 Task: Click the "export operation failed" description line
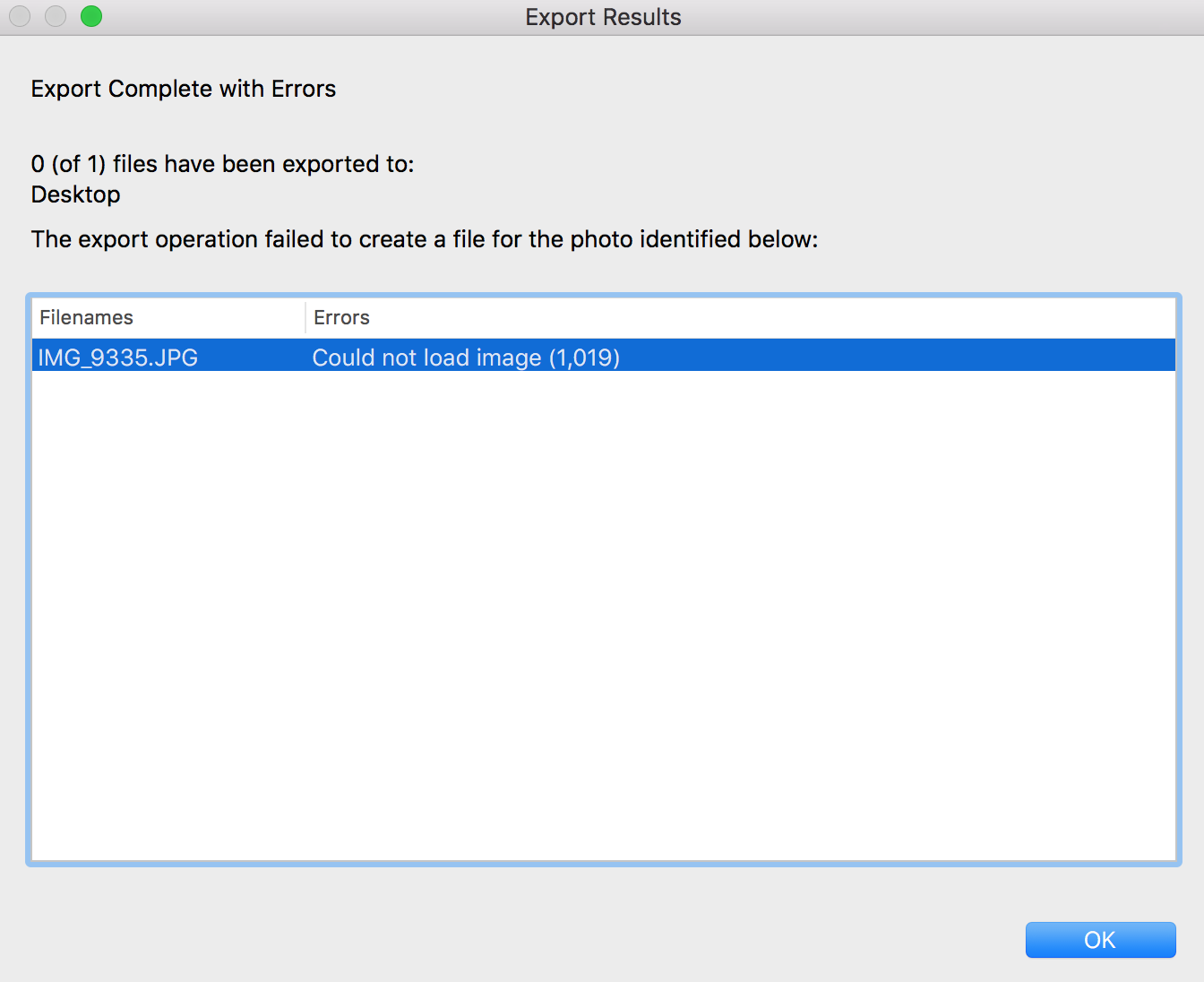[425, 239]
